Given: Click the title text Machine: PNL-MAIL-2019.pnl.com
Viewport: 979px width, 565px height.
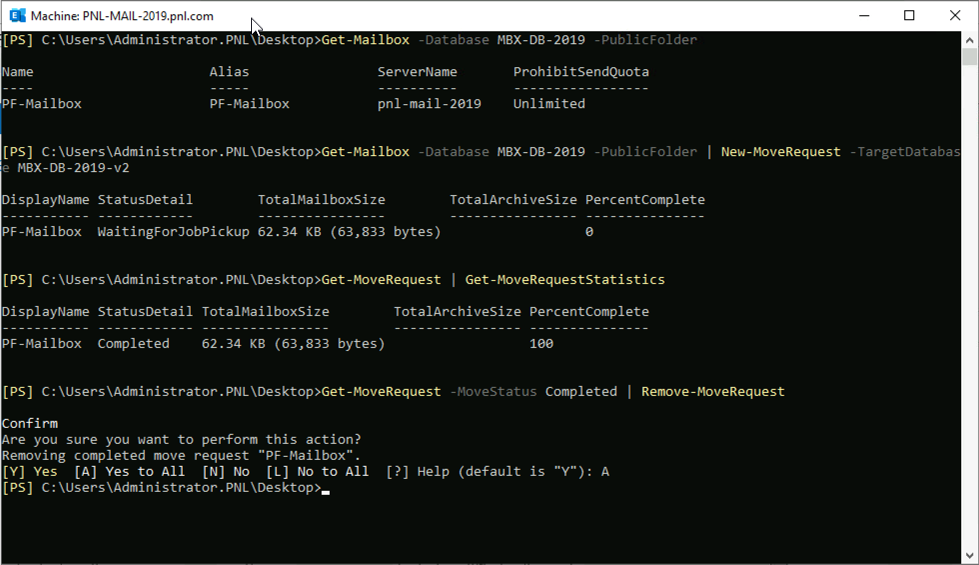Looking at the screenshot, I should pos(122,16).
